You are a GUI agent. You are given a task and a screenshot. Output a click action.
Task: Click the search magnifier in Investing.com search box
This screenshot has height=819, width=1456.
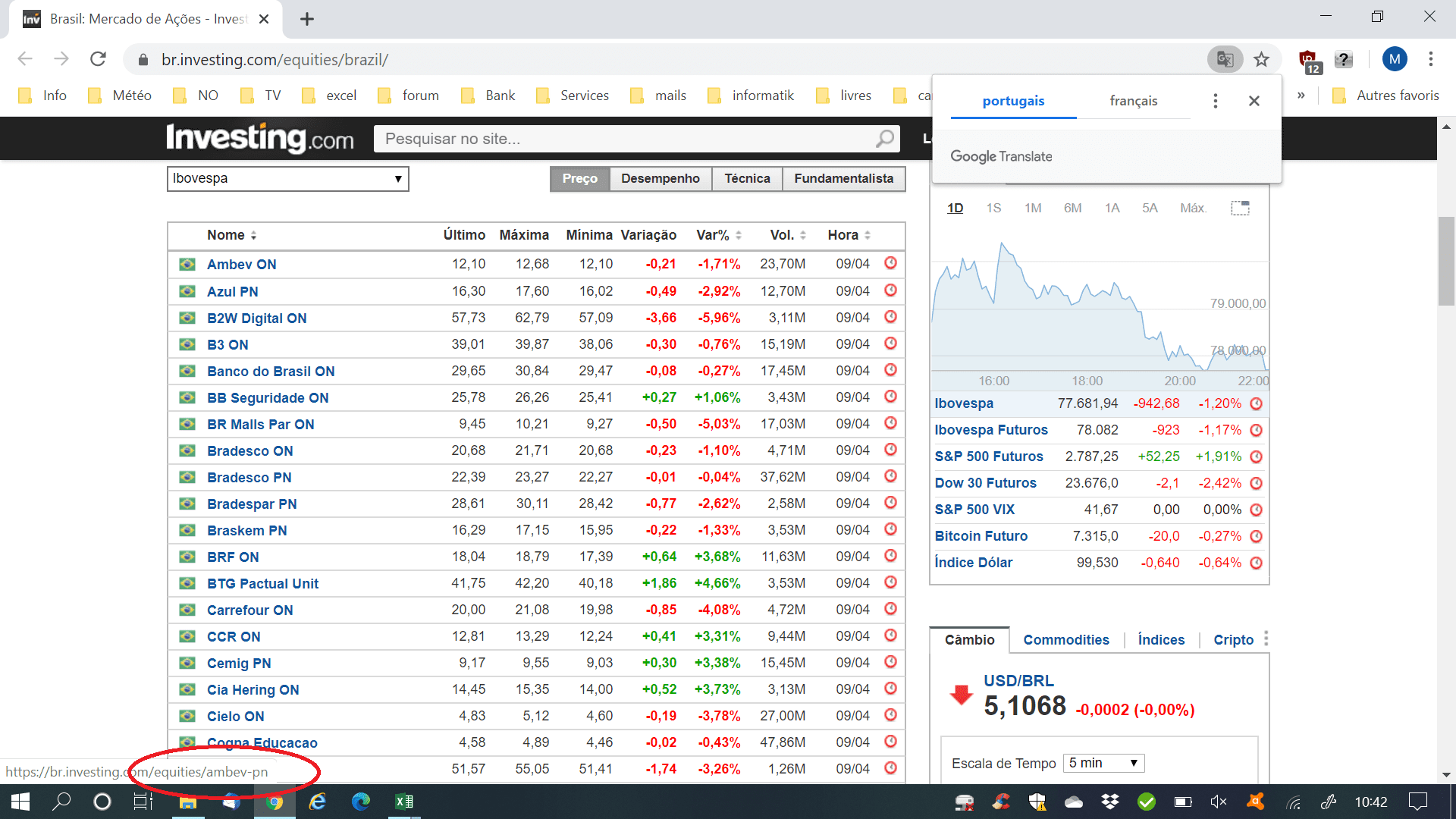884,139
